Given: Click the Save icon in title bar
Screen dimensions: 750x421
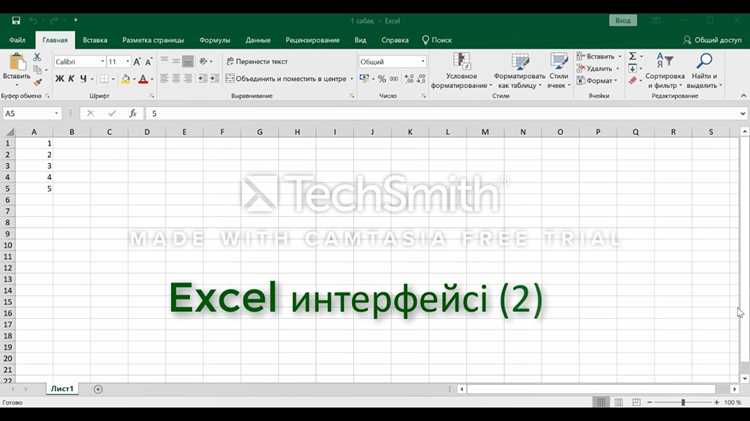Looking at the screenshot, I should (16, 21).
